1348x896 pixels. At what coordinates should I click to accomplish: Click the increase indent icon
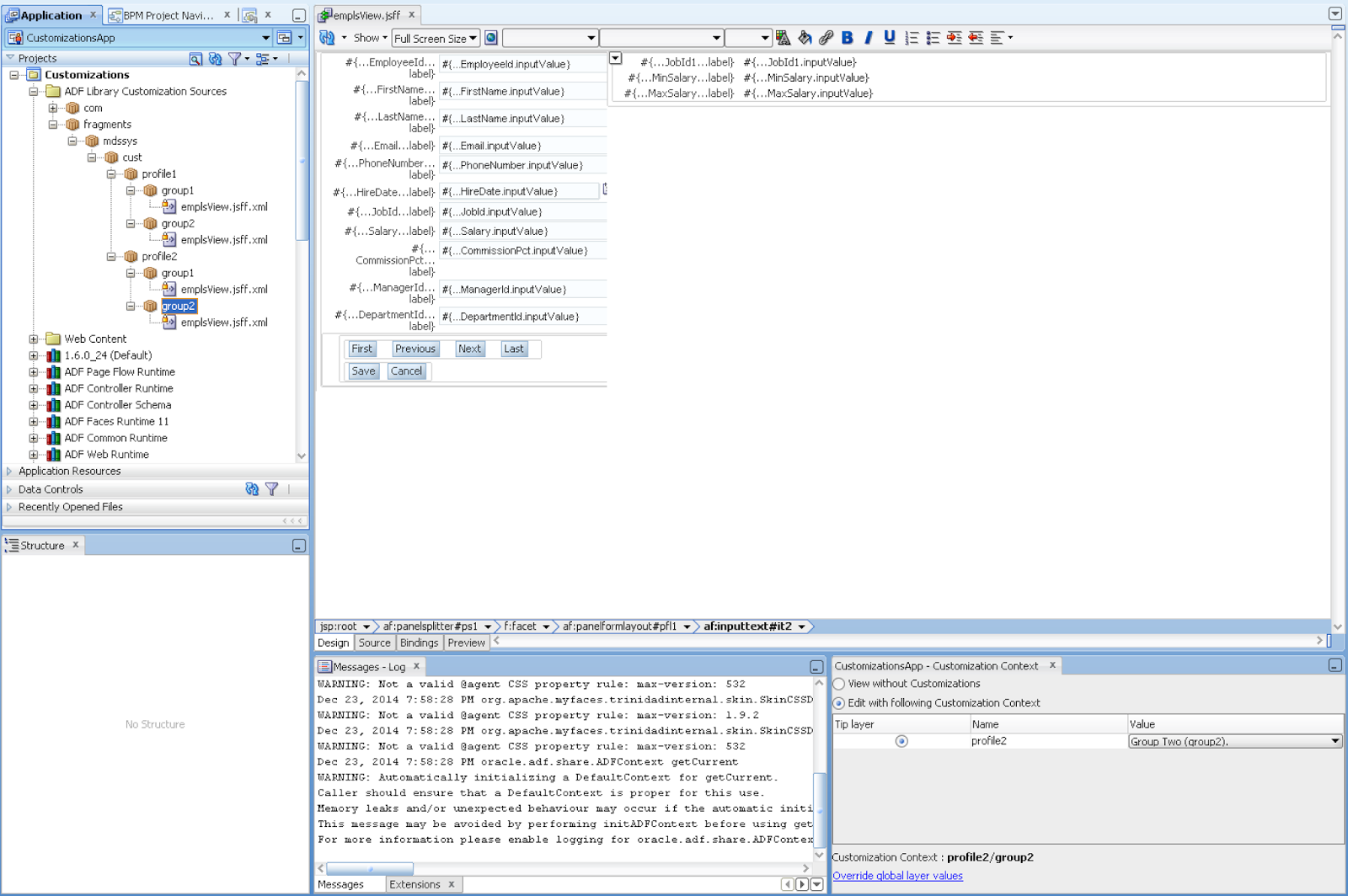(x=955, y=38)
